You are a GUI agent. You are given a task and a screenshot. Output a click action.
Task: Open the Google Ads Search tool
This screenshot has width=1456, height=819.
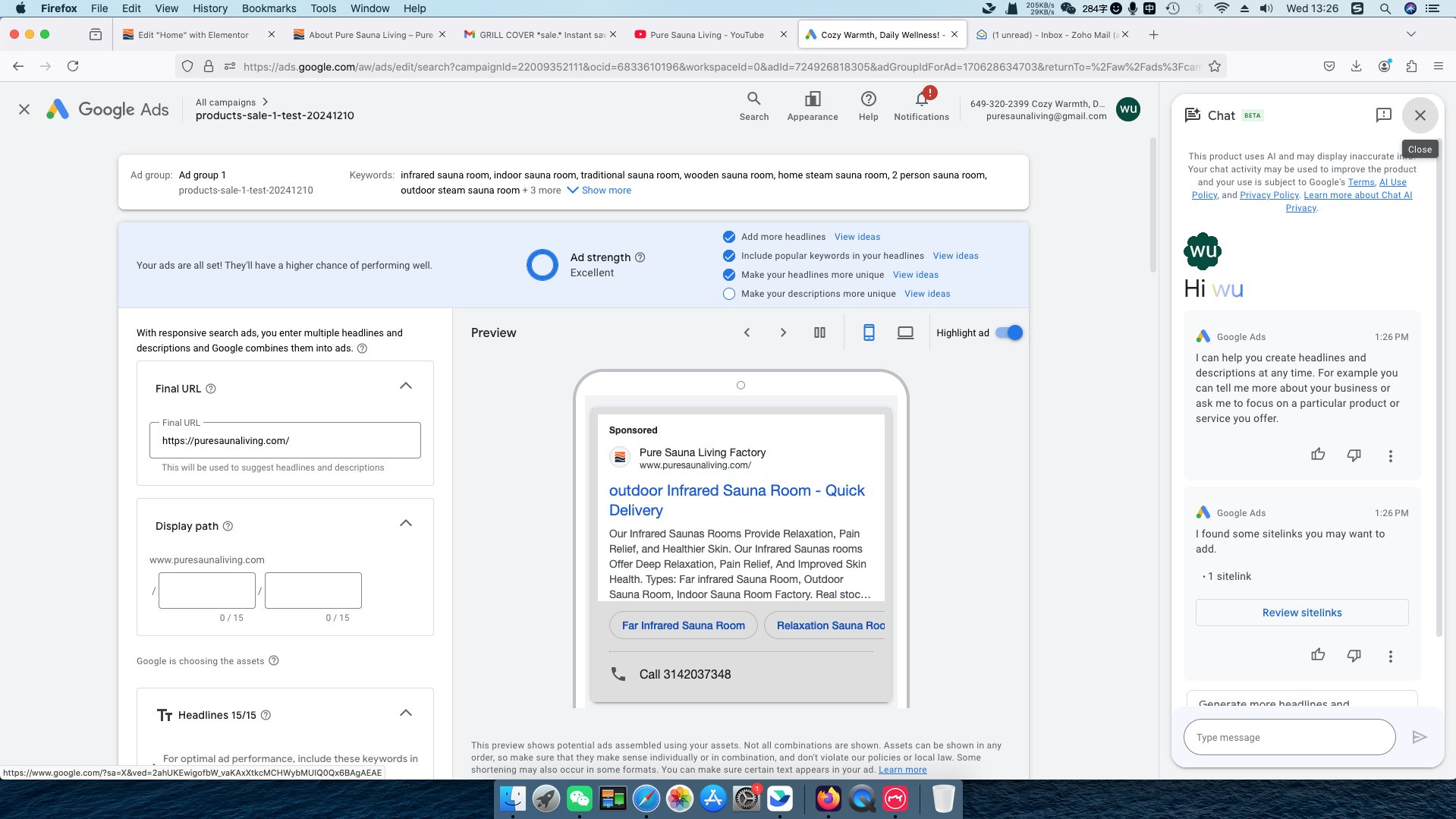point(753,106)
